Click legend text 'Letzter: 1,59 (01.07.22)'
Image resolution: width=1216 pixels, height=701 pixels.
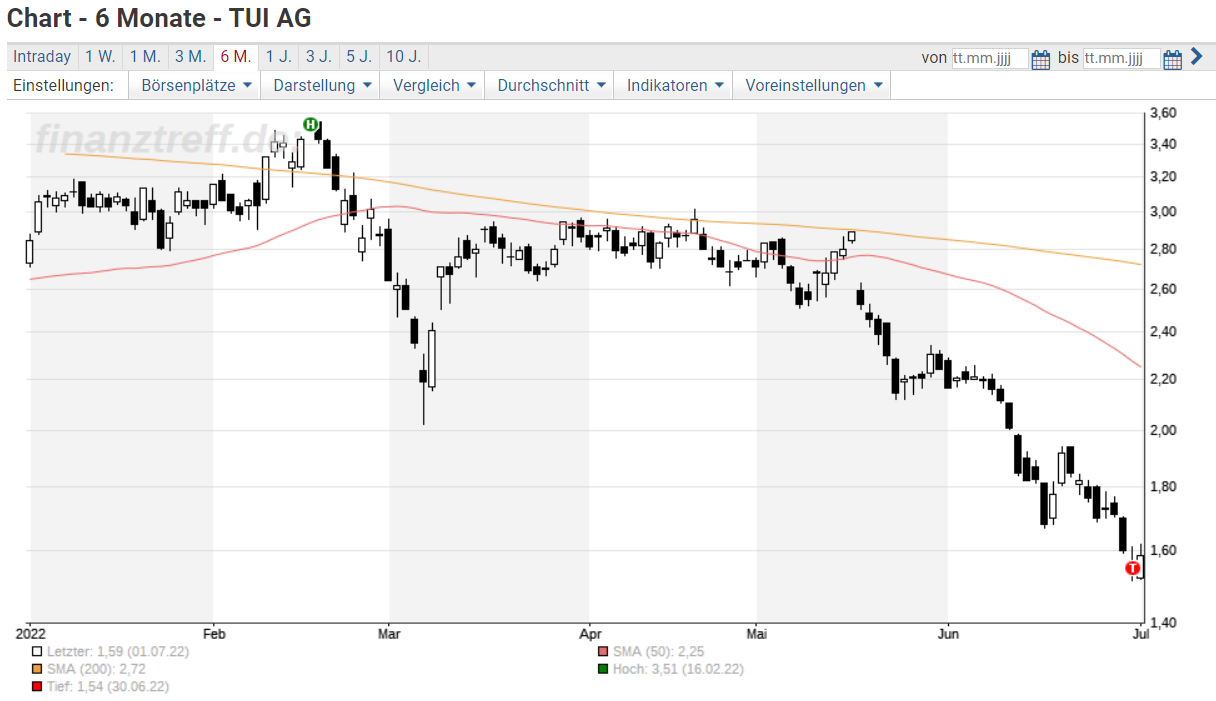118,651
